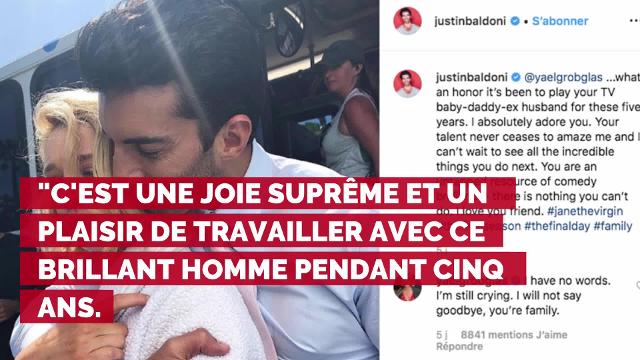The height and width of the screenshot is (360, 640).
Task: Like the 'have no words' comment heart
Action: click(638, 285)
